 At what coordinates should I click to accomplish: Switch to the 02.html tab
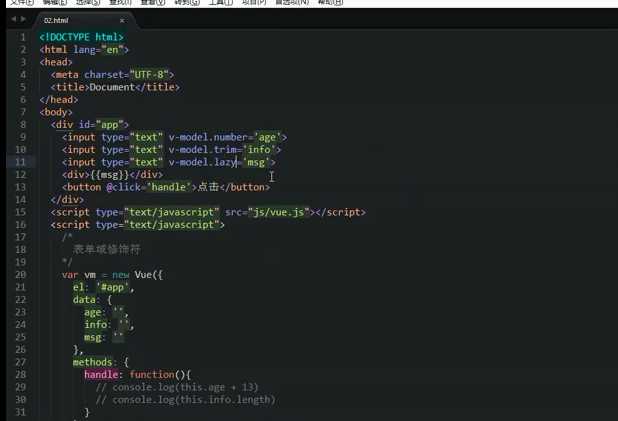[x=56, y=20]
